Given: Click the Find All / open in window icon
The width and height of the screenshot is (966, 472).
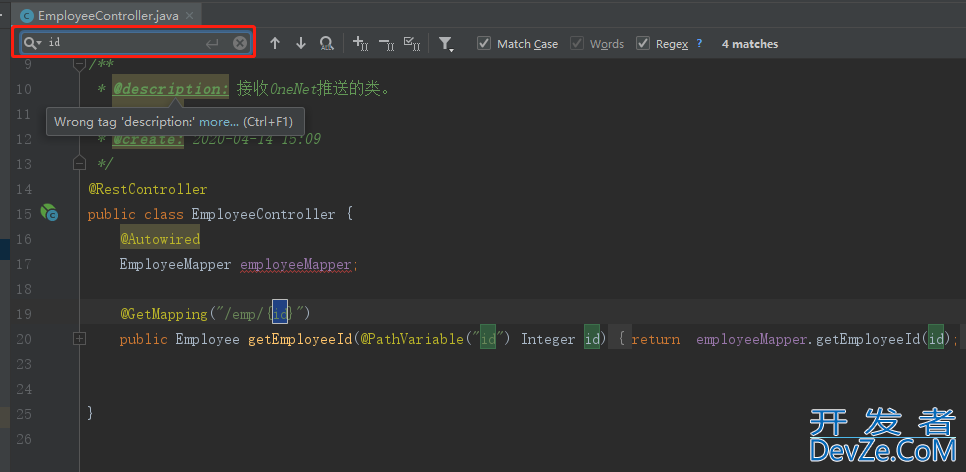Looking at the screenshot, I should pos(327,43).
